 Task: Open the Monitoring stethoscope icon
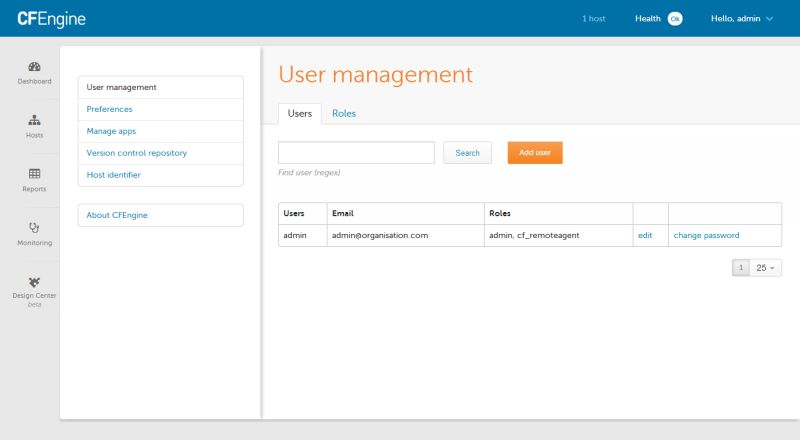pyautogui.click(x=34, y=228)
